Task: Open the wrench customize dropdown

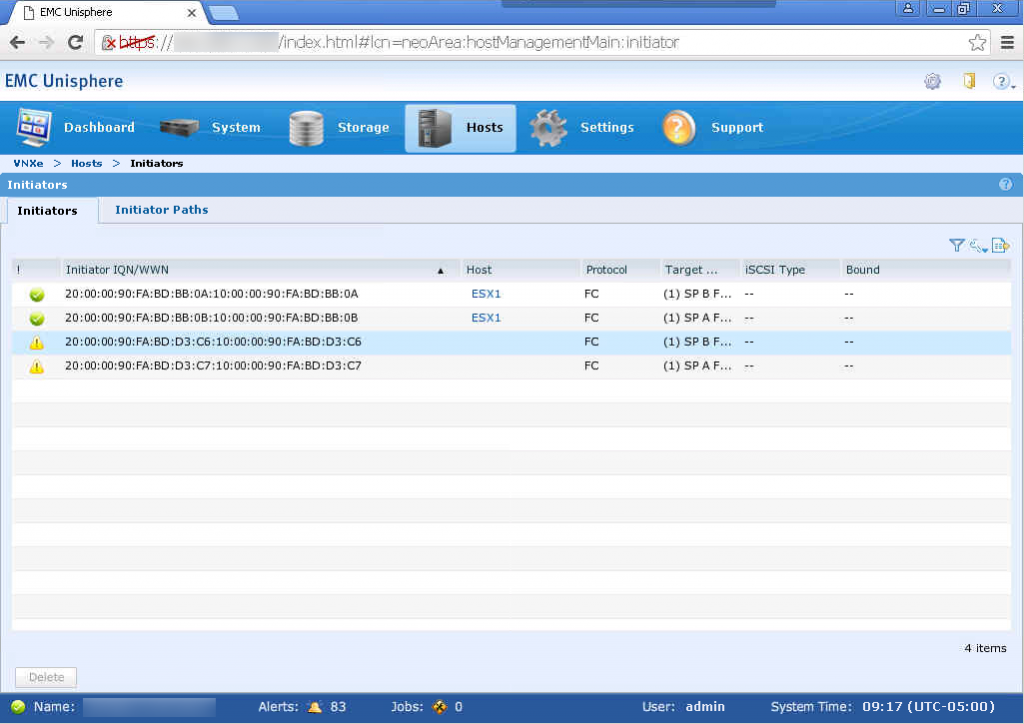Action: click(978, 245)
